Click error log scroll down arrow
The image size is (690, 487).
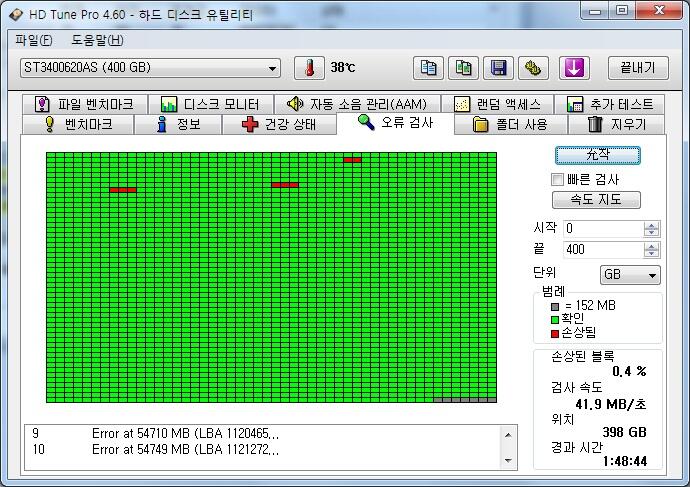(508, 461)
